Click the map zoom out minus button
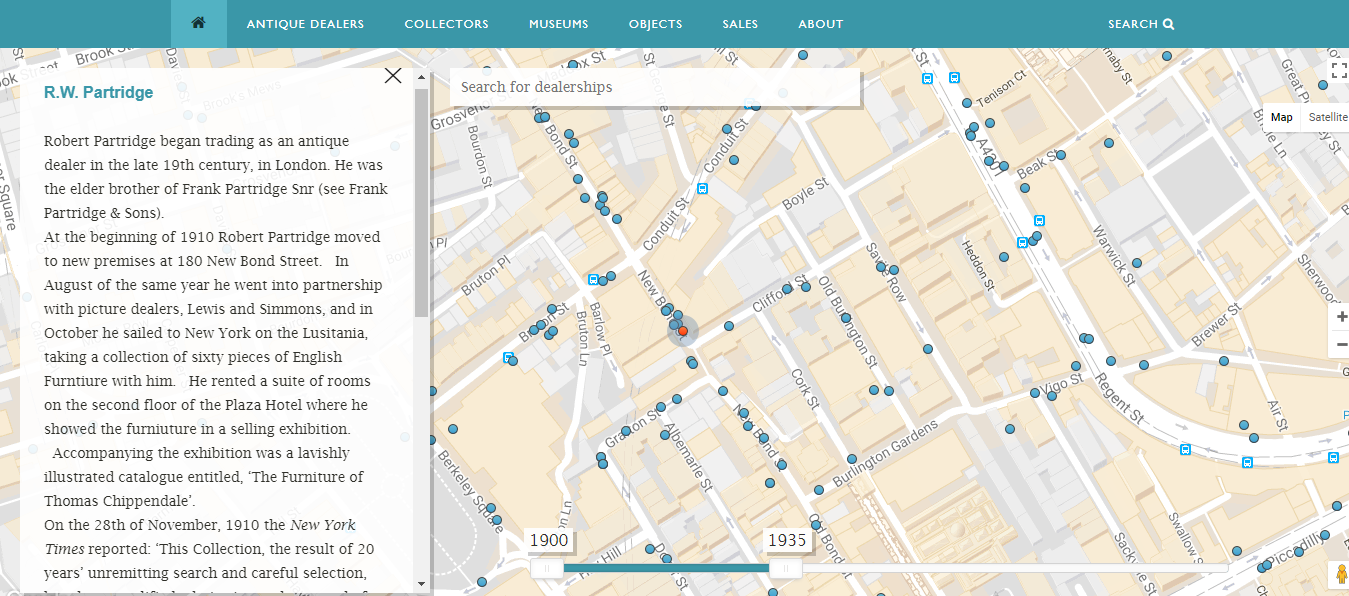This screenshot has height=596, width=1349. [1340, 345]
